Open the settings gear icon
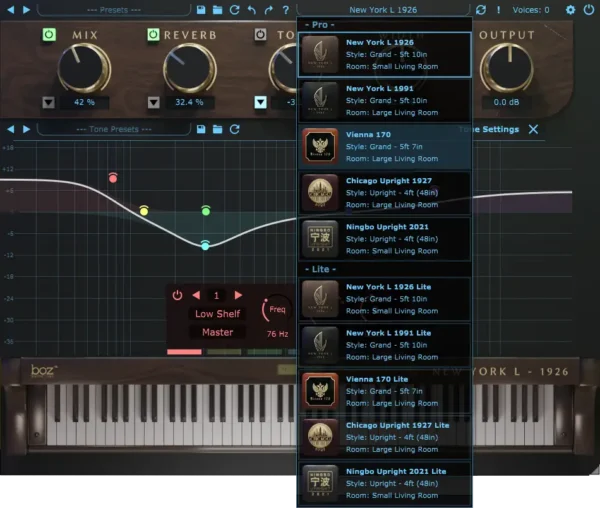 571,10
